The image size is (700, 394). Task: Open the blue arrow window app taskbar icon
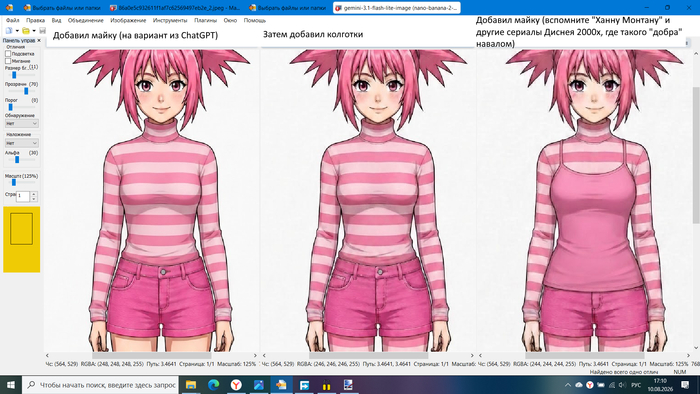coord(304,385)
